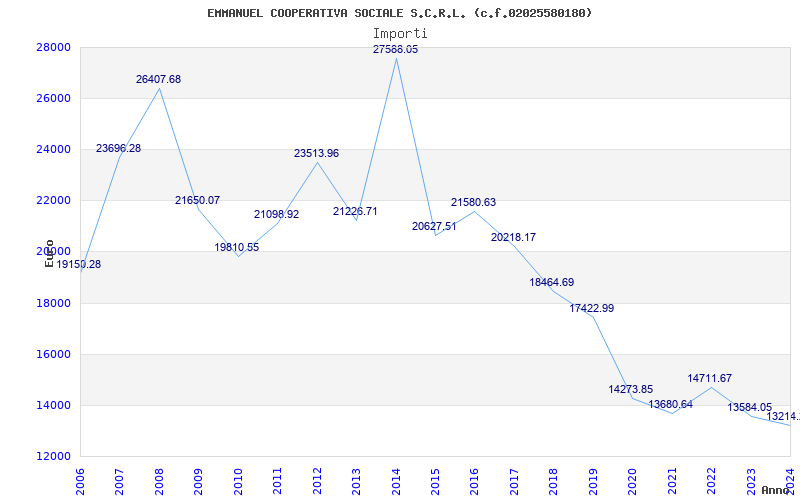This screenshot has width=800, height=500.
Task: Click x-axis year 2023
Action: [751, 481]
